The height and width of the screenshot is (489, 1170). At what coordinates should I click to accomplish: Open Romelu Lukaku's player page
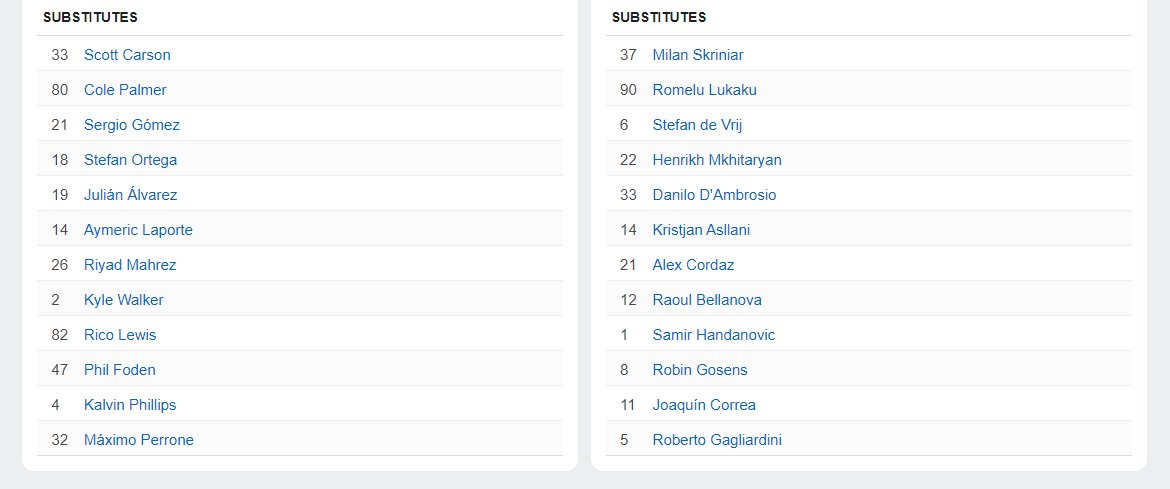(704, 90)
